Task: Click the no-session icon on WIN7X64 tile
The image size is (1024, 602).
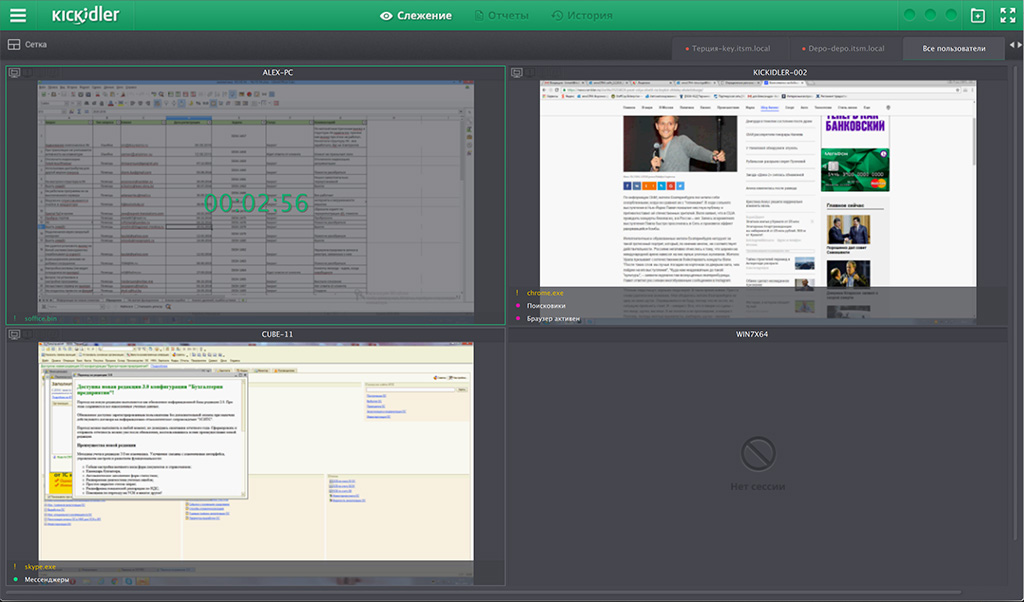Action: coord(758,452)
